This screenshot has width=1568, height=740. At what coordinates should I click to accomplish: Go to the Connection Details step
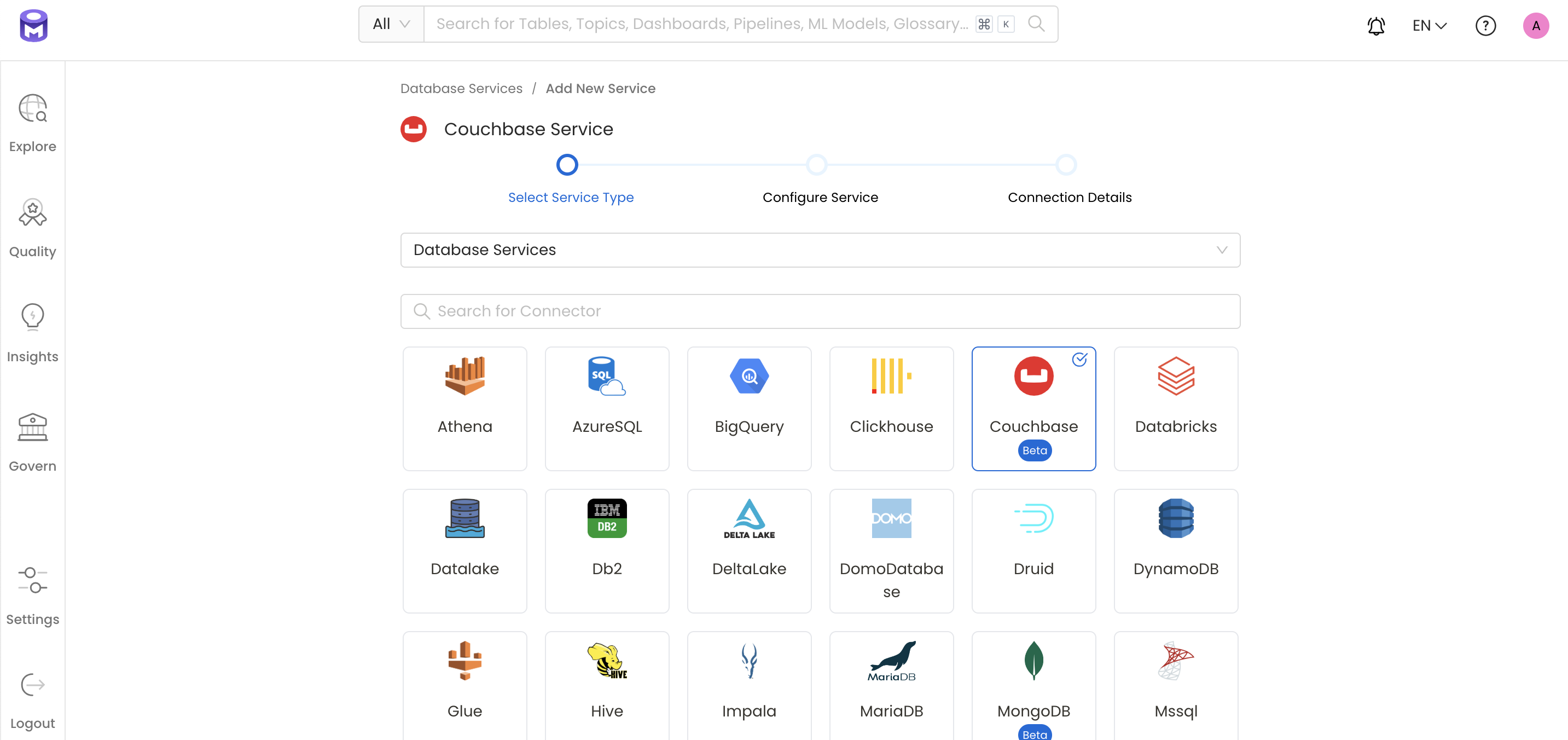1065,165
